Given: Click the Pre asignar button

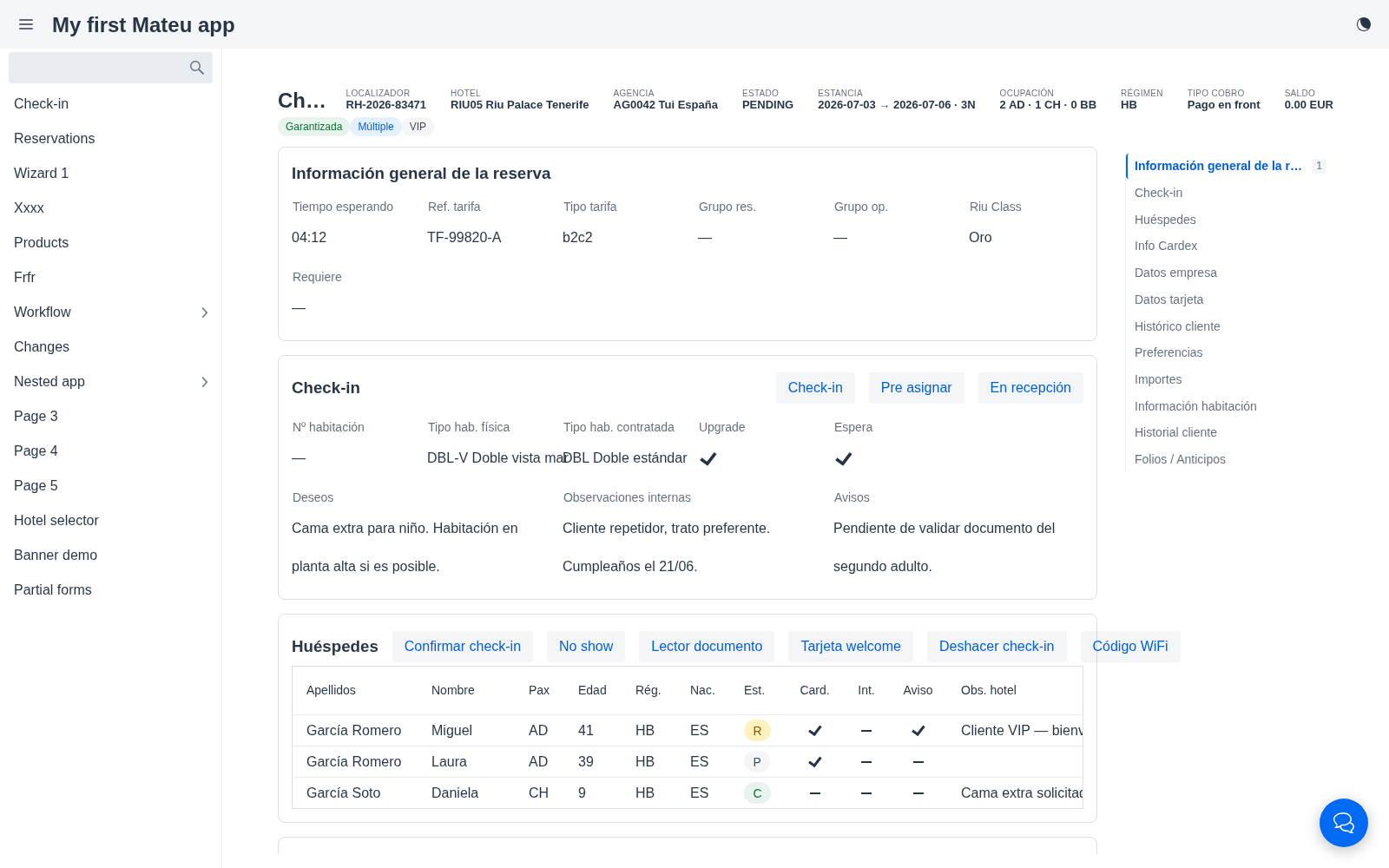Looking at the screenshot, I should coord(916,388).
